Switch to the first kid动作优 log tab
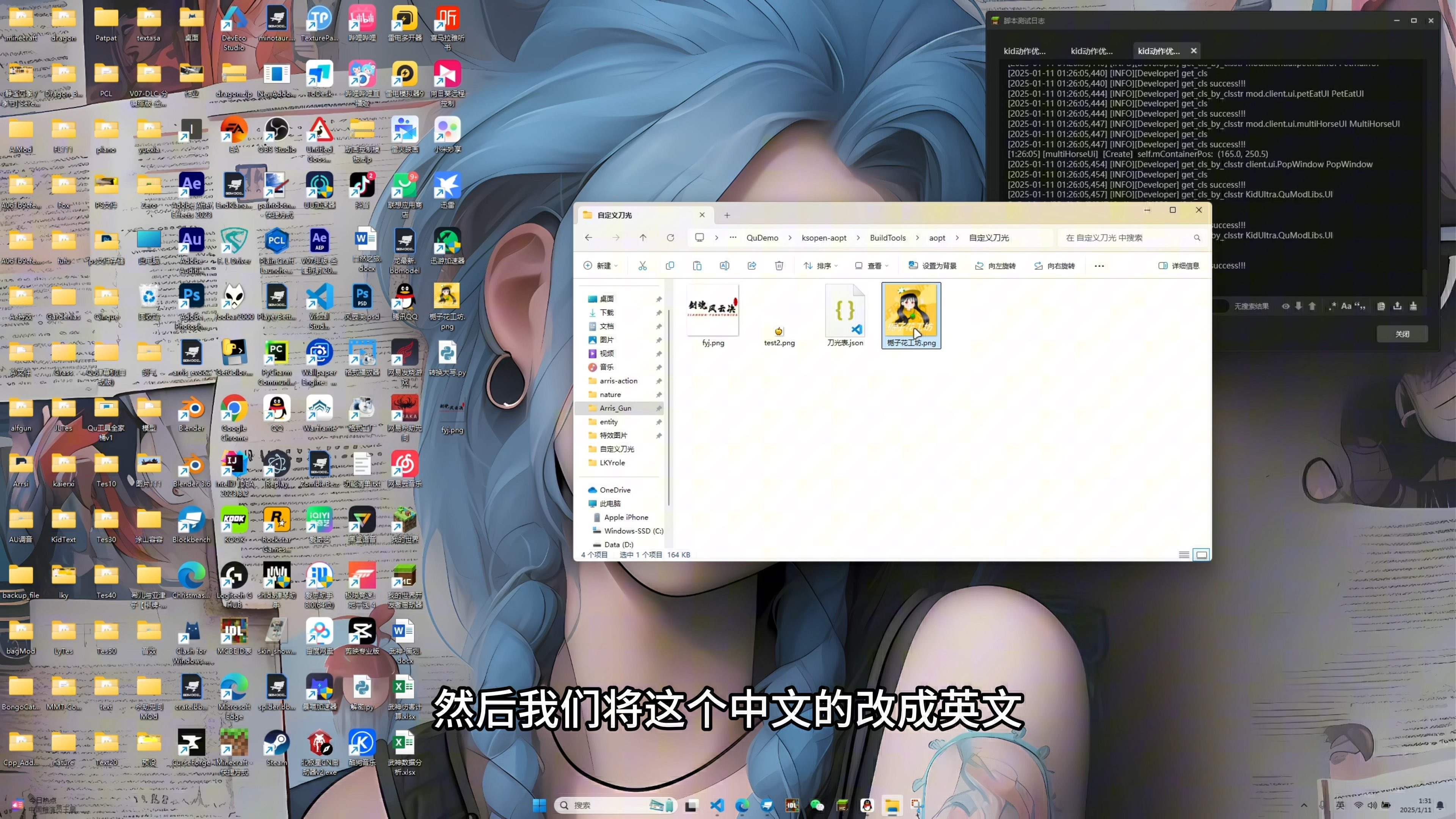1456x819 pixels. click(1024, 52)
